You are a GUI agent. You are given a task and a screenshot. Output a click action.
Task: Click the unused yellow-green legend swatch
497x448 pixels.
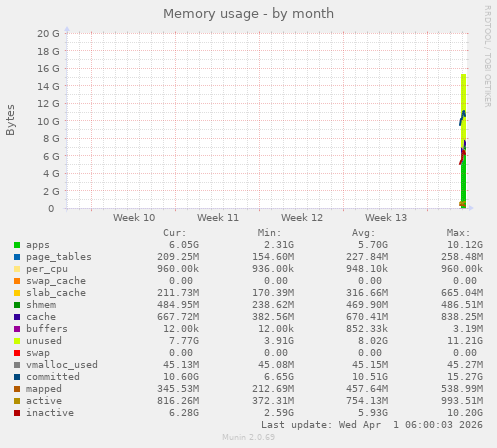click(x=17, y=341)
